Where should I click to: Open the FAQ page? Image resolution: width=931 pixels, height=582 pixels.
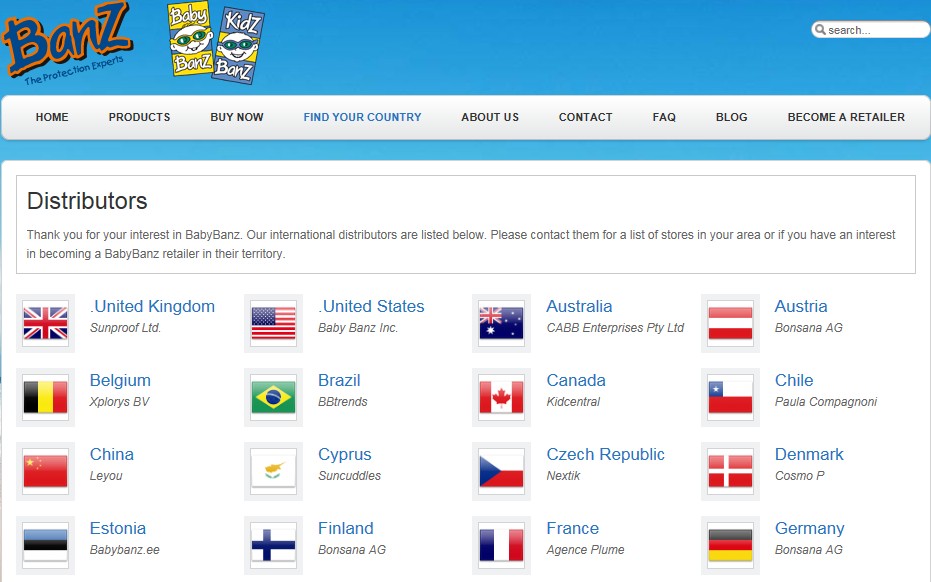(x=664, y=117)
